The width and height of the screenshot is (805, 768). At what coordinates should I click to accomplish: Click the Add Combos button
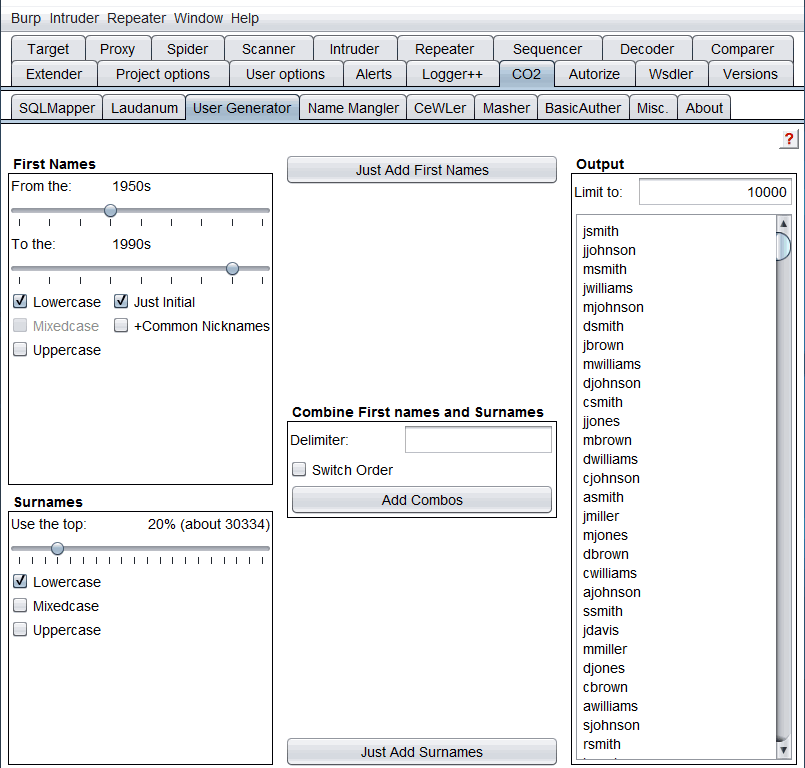pos(422,500)
